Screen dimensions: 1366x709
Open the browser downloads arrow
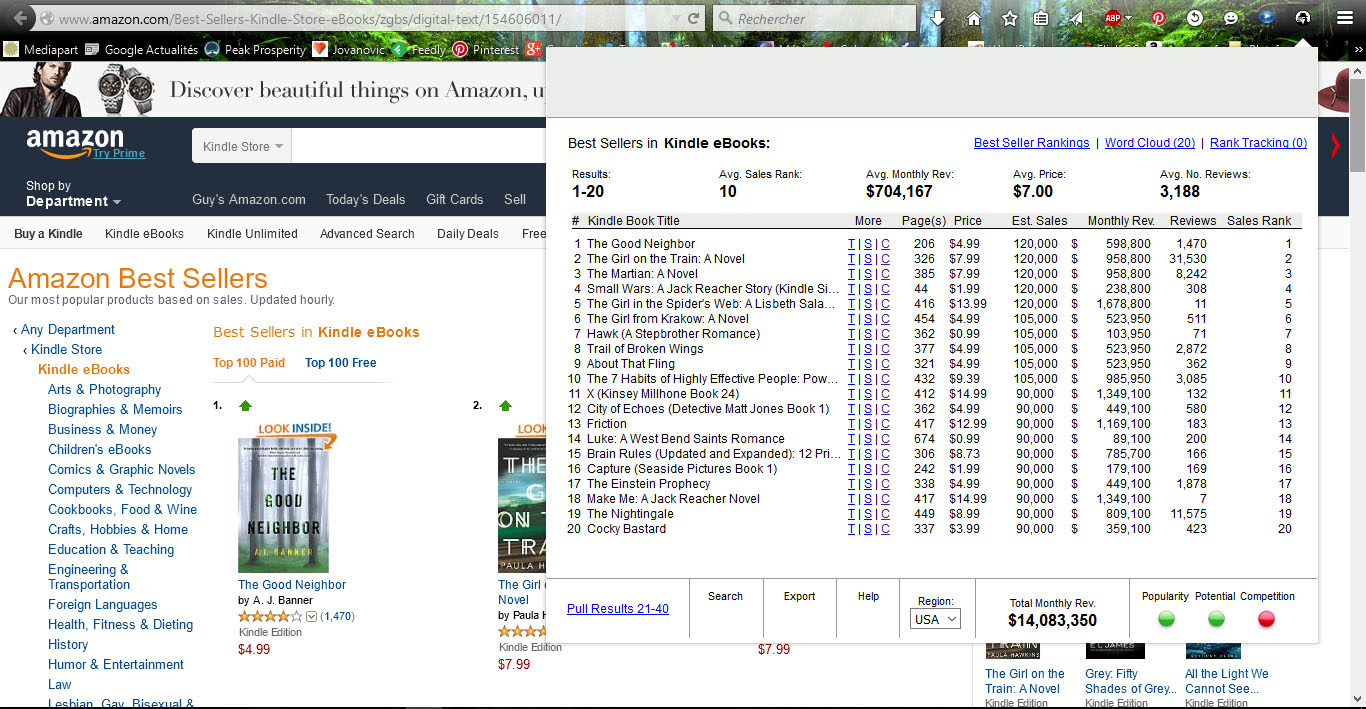tap(938, 18)
